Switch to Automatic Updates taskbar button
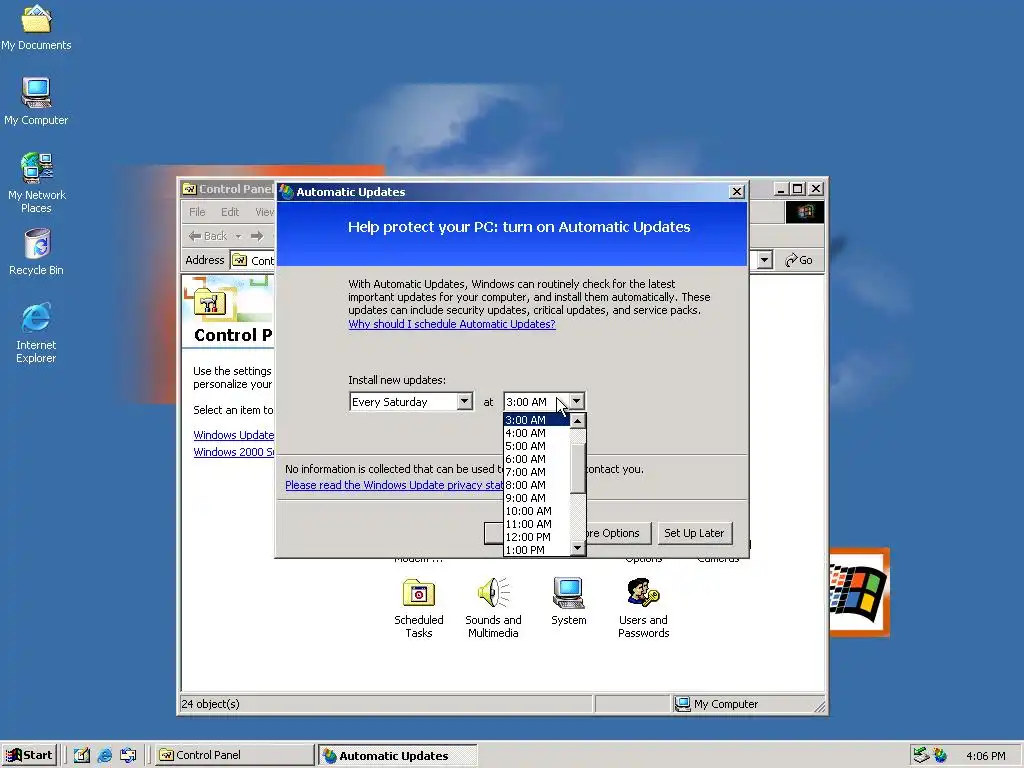 (x=398, y=756)
